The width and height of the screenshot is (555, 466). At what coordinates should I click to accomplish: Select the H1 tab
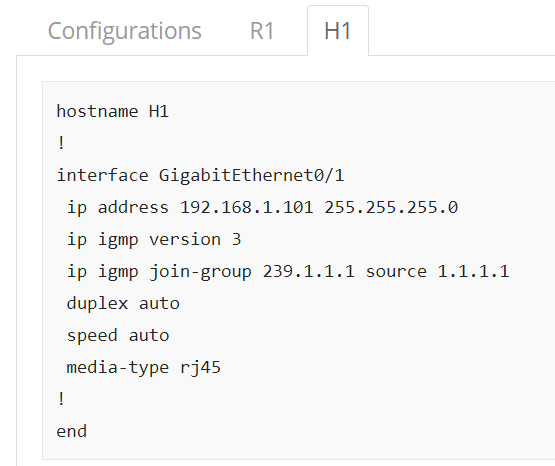click(x=338, y=31)
